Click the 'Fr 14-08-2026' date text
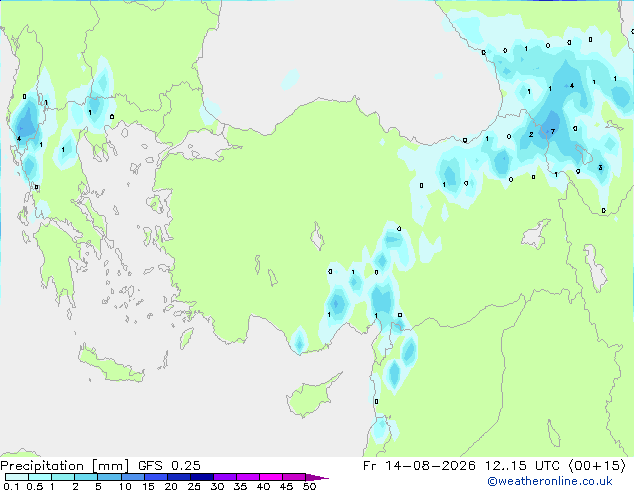 coord(419,466)
